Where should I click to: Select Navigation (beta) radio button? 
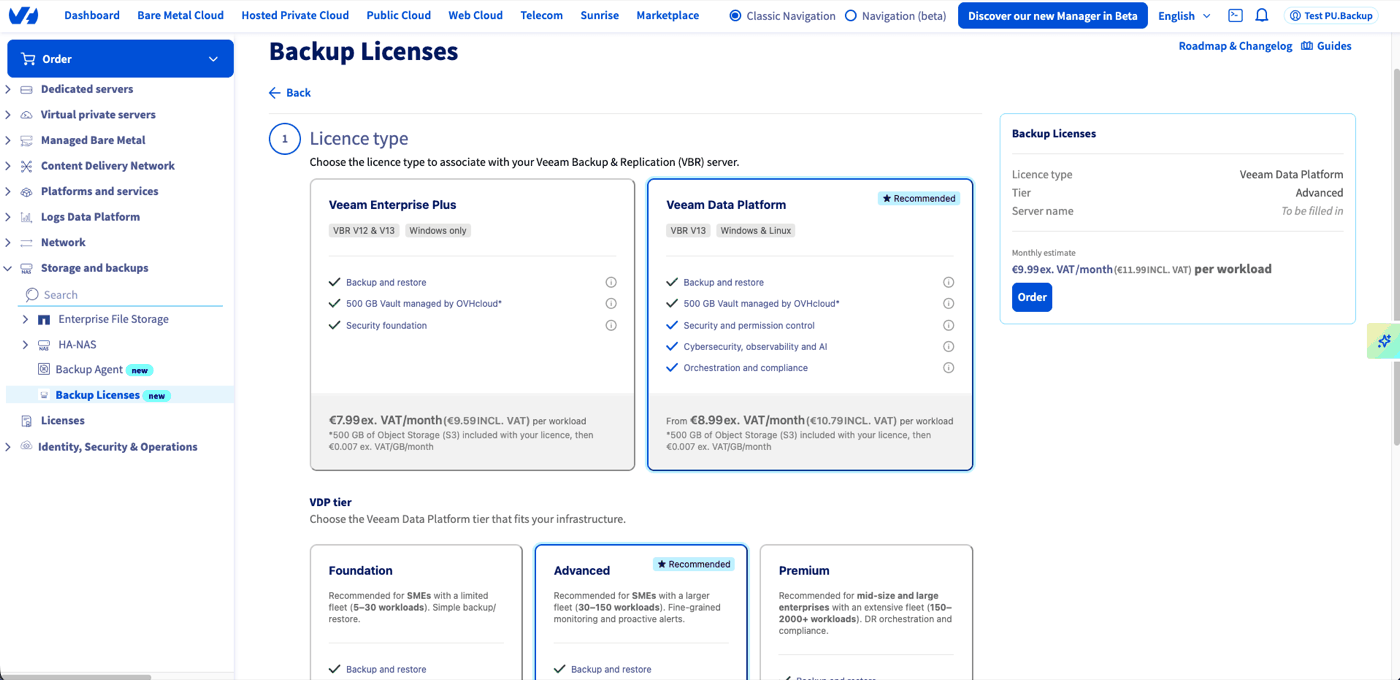[x=851, y=16]
